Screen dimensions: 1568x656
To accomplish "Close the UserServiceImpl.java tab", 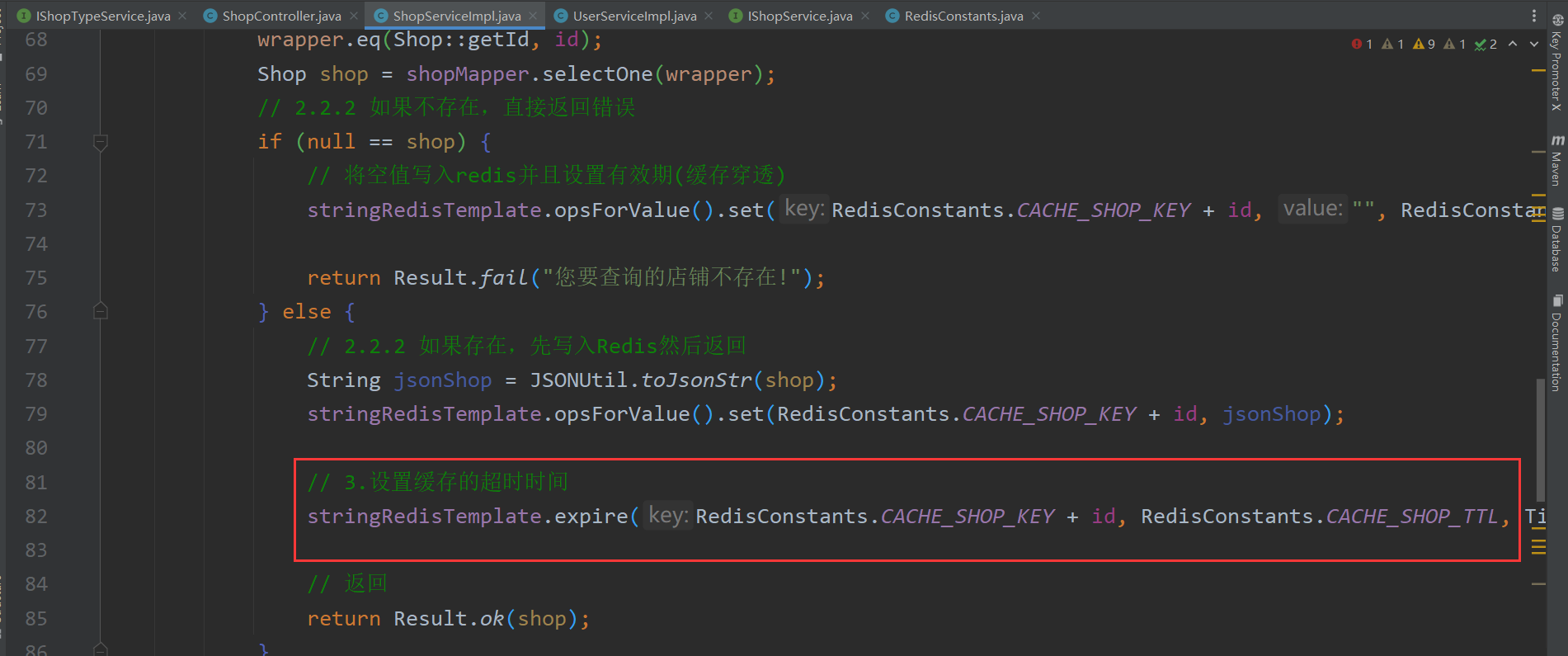I will (x=709, y=16).
